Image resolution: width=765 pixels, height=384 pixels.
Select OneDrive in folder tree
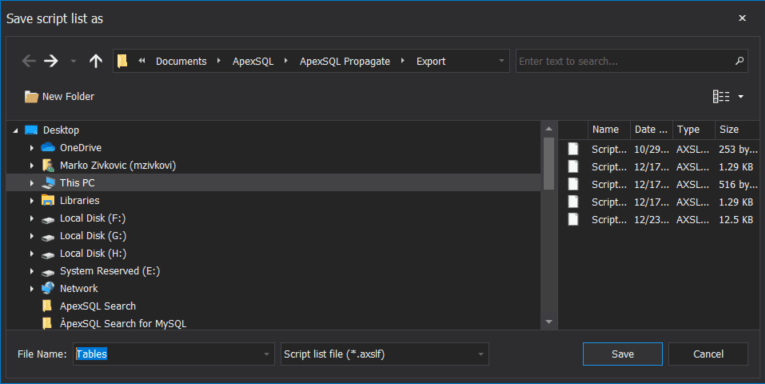tap(81, 148)
